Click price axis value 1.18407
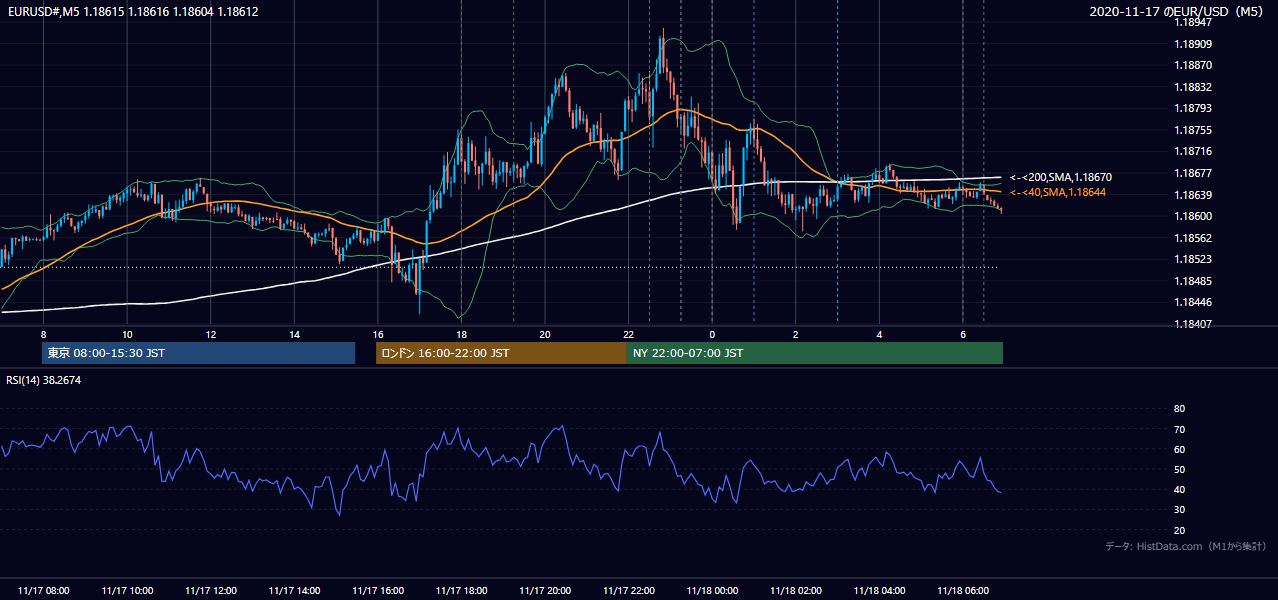1278x600 pixels. (x=1192, y=324)
